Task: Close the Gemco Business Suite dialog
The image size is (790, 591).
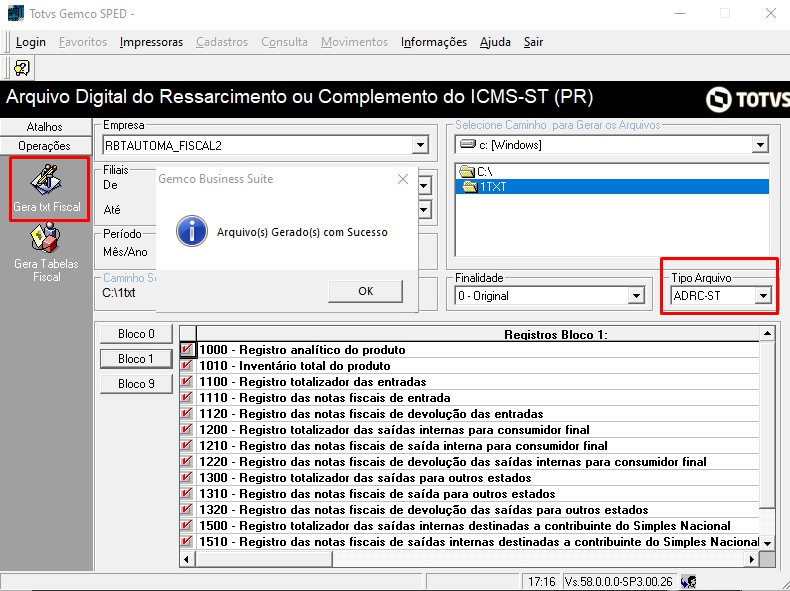Action: 403,179
